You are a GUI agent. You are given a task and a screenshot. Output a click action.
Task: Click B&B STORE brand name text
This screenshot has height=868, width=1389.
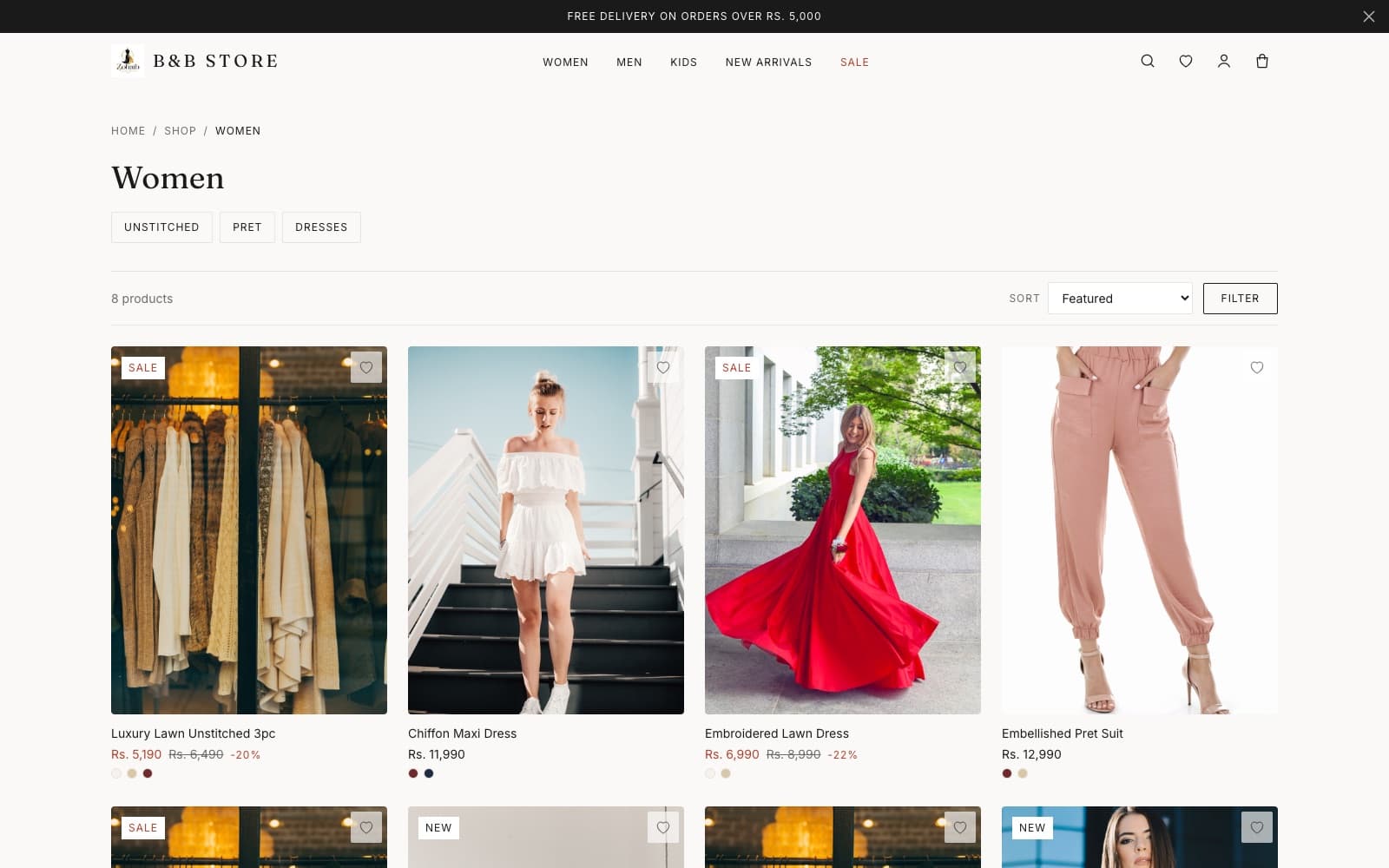coord(215,61)
